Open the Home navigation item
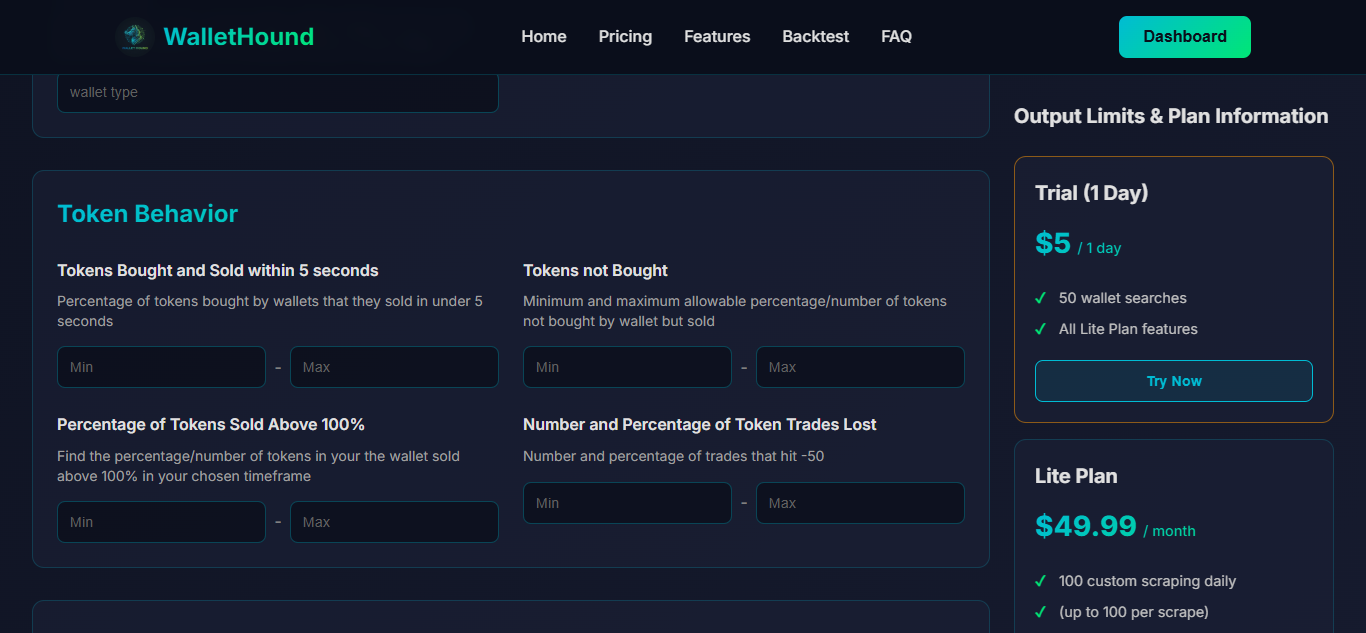 click(x=543, y=36)
